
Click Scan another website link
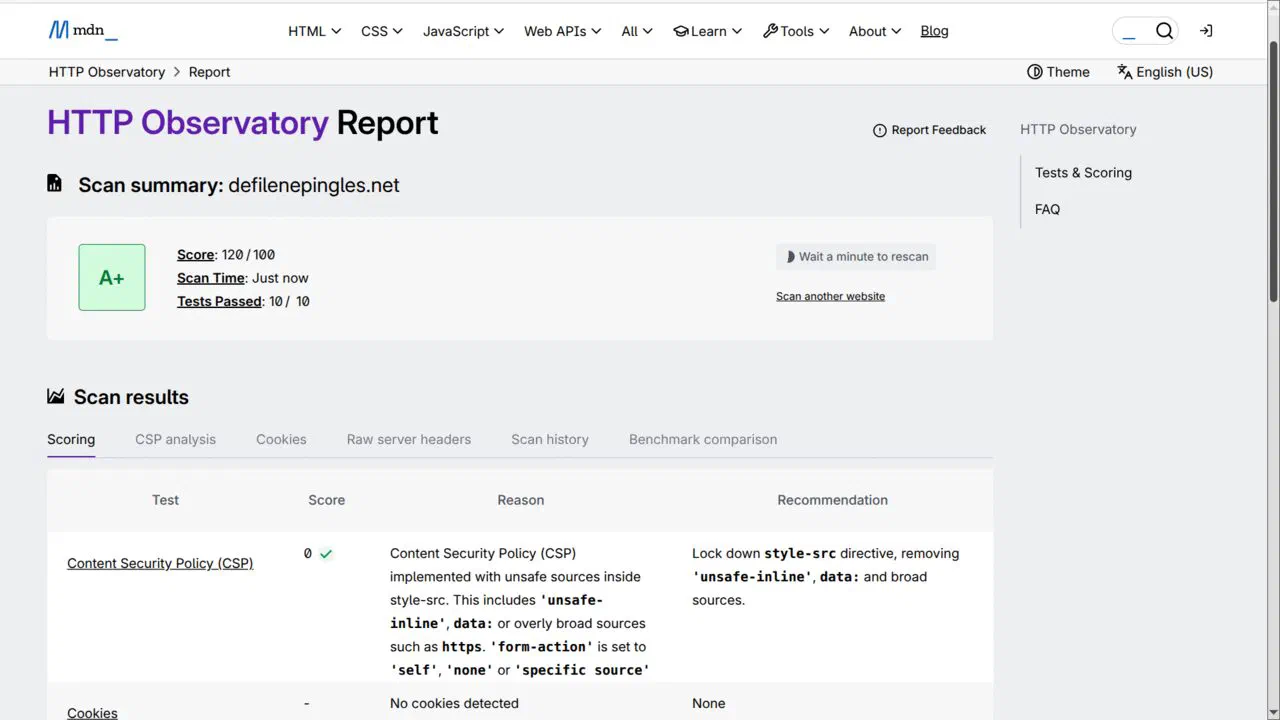(x=830, y=296)
